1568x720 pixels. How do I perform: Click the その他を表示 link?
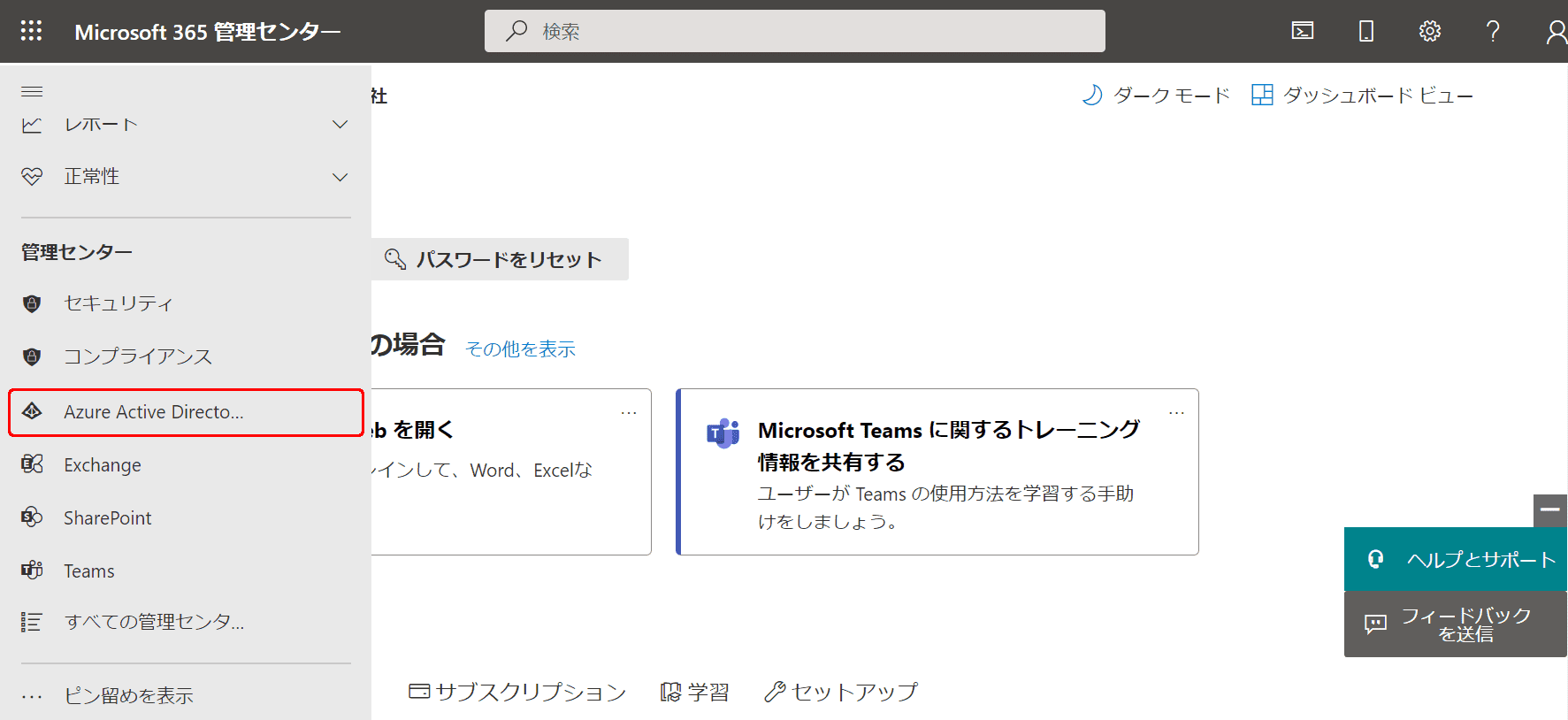(520, 349)
